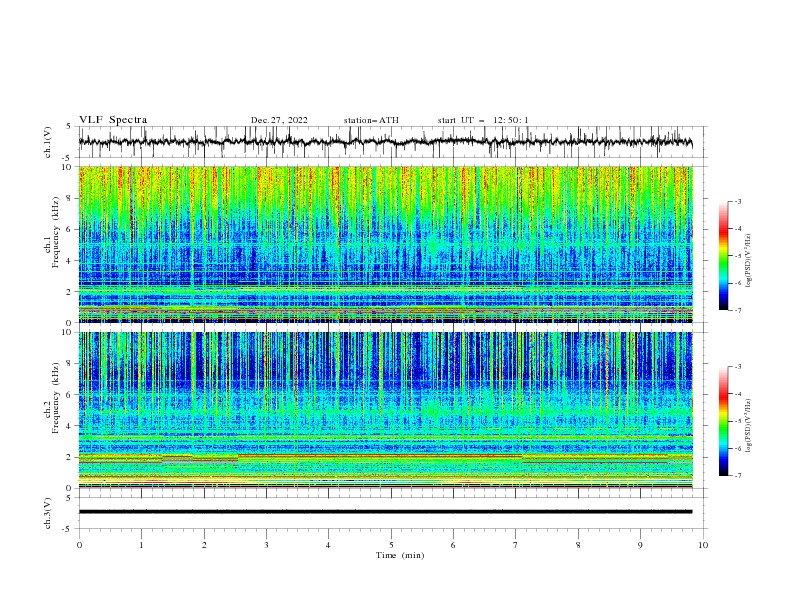
Task: Select the "start UT = 12:50:1" text
Action: (483, 120)
